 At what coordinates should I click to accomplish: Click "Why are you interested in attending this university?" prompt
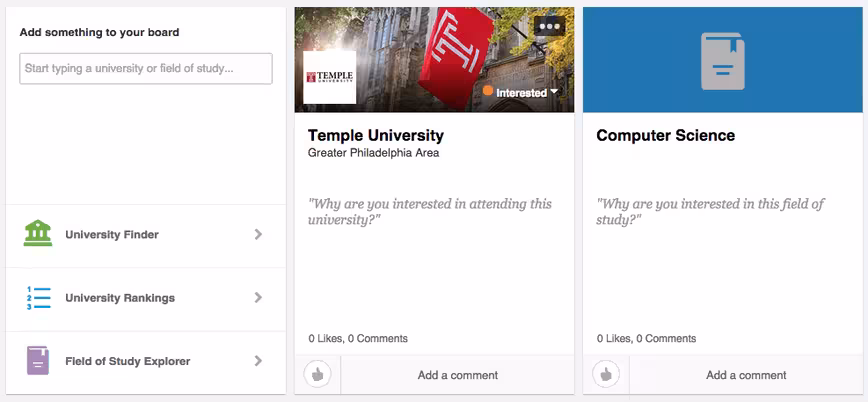430,212
